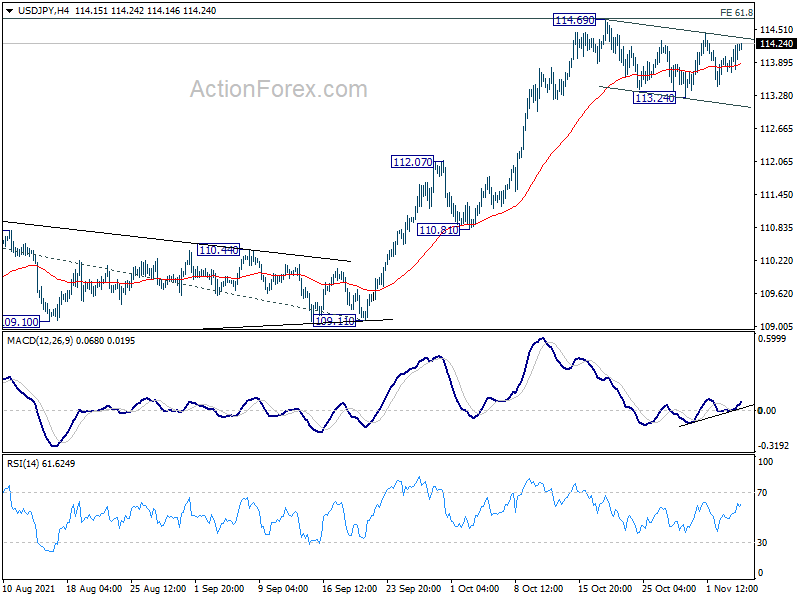Click the 113.280 price axis value
Screen dimensions: 800x600
click(776, 95)
